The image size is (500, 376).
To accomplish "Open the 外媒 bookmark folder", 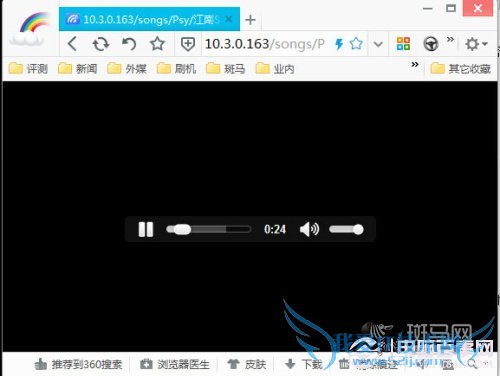I will tap(127, 69).
